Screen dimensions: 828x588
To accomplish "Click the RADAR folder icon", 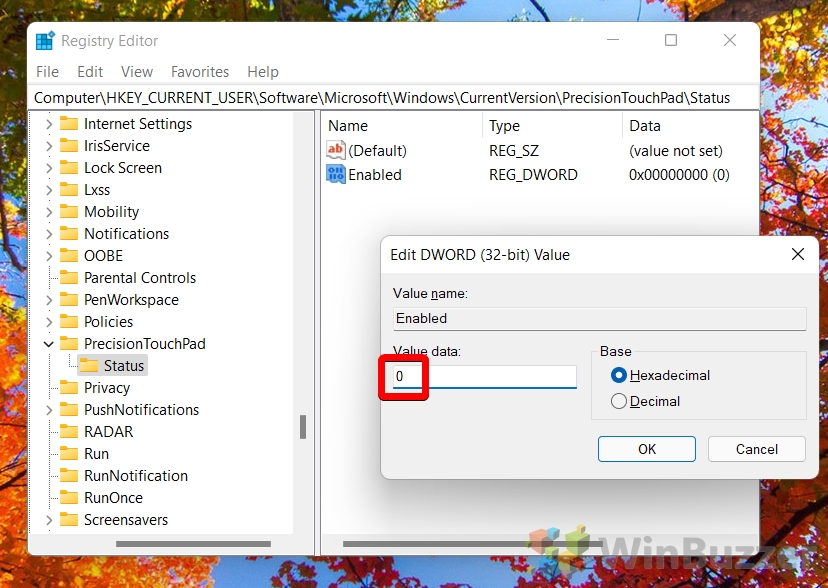I will pos(69,432).
